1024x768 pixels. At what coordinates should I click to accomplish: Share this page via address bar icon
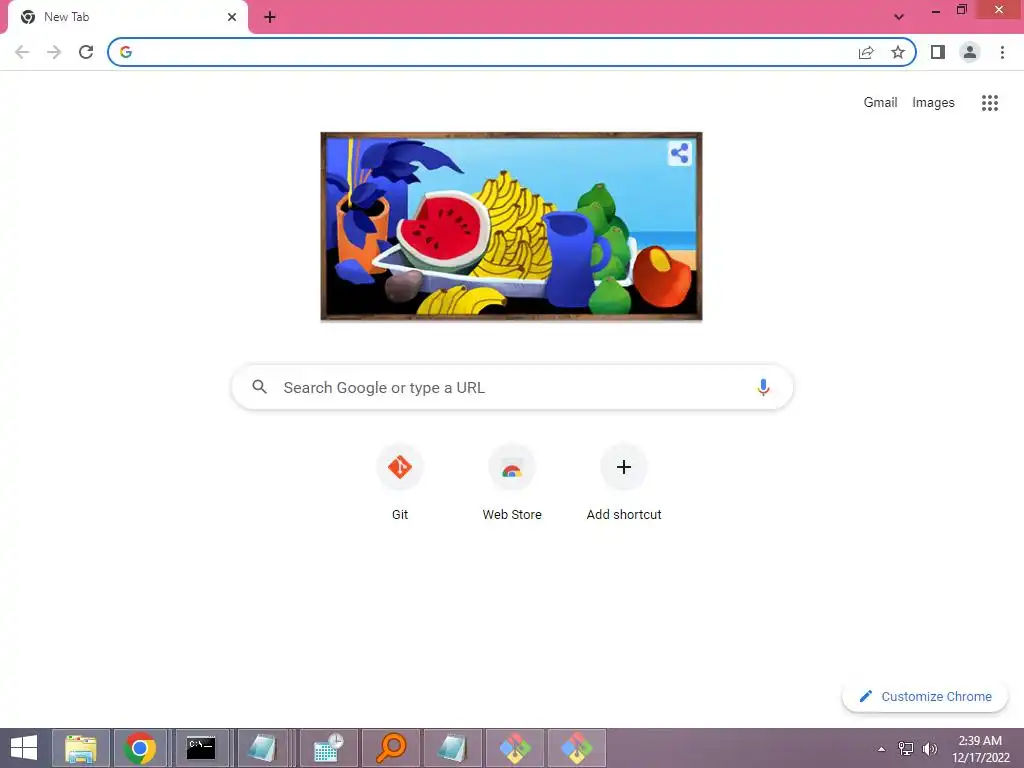tap(866, 52)
